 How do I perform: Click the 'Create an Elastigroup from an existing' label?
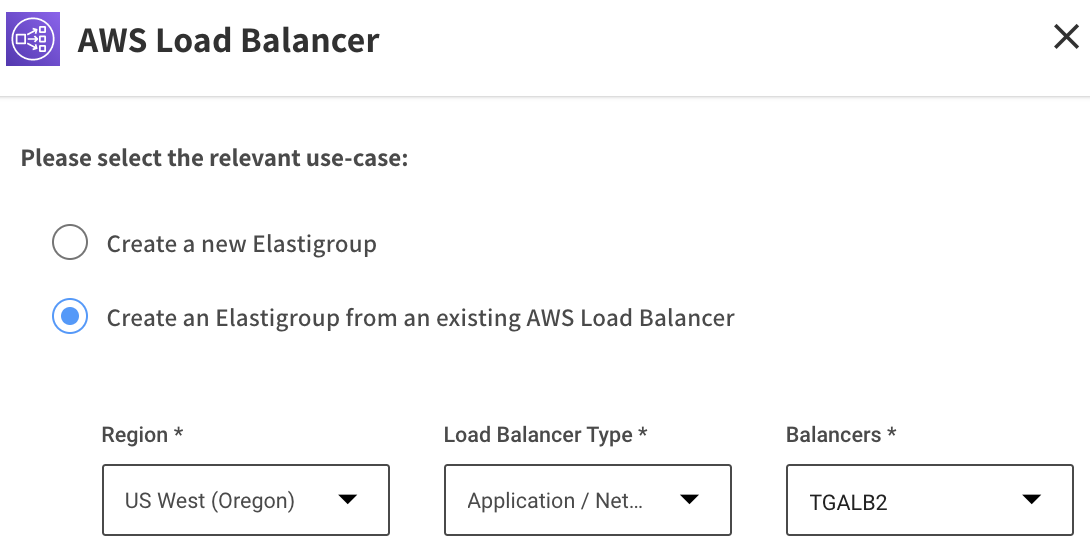point(420,319)
